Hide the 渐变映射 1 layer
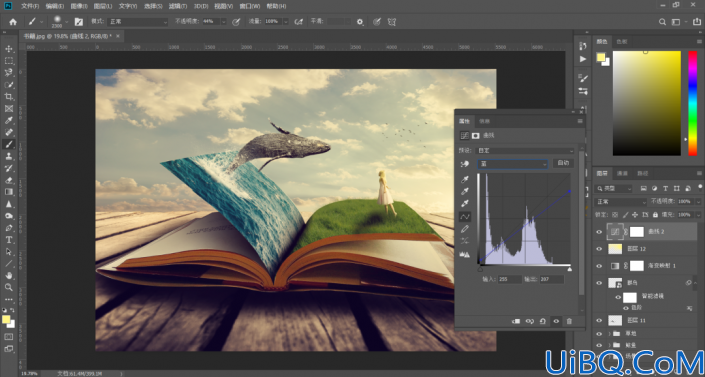The image size is (705, 377). tap(599, 266)
